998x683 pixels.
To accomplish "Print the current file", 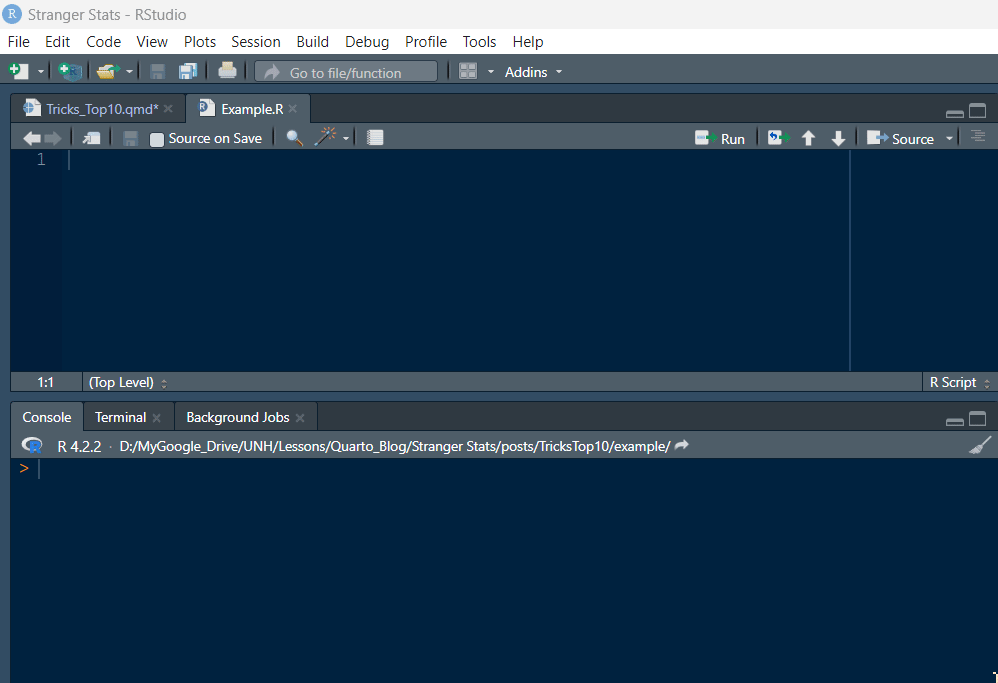I will 227,71.
